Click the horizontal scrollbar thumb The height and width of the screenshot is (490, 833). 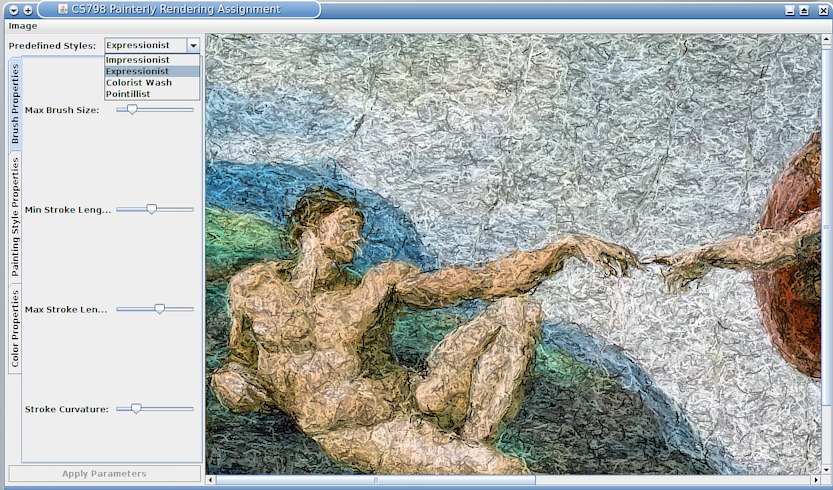[376, 480]
